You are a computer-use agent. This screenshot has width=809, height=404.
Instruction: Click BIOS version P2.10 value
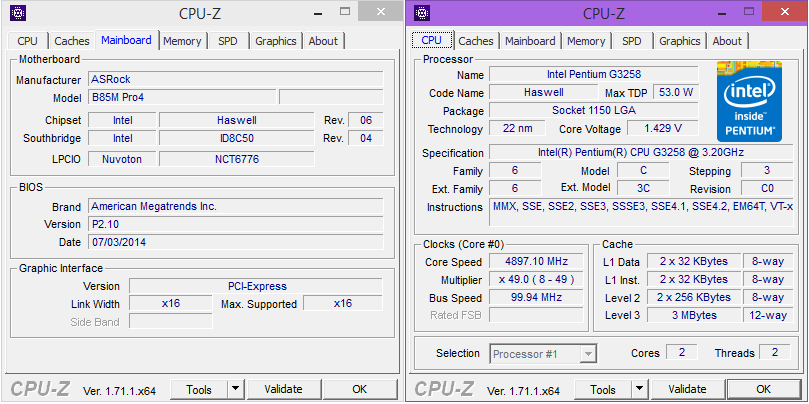pos(236,224)
